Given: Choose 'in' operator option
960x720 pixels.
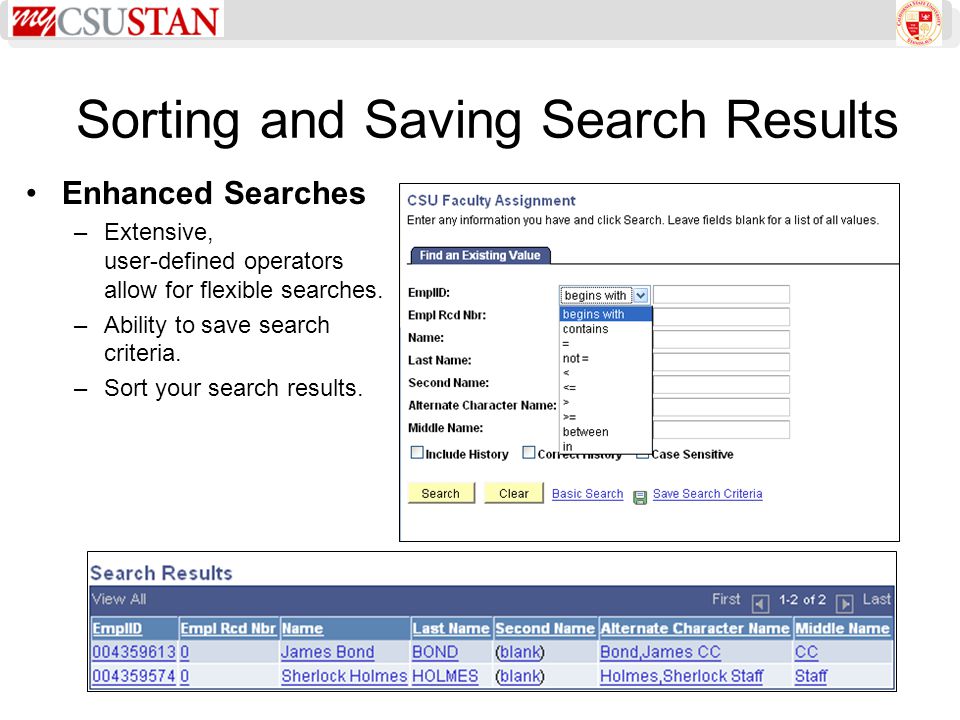Looking at the screenshot, I should (606, 446).
